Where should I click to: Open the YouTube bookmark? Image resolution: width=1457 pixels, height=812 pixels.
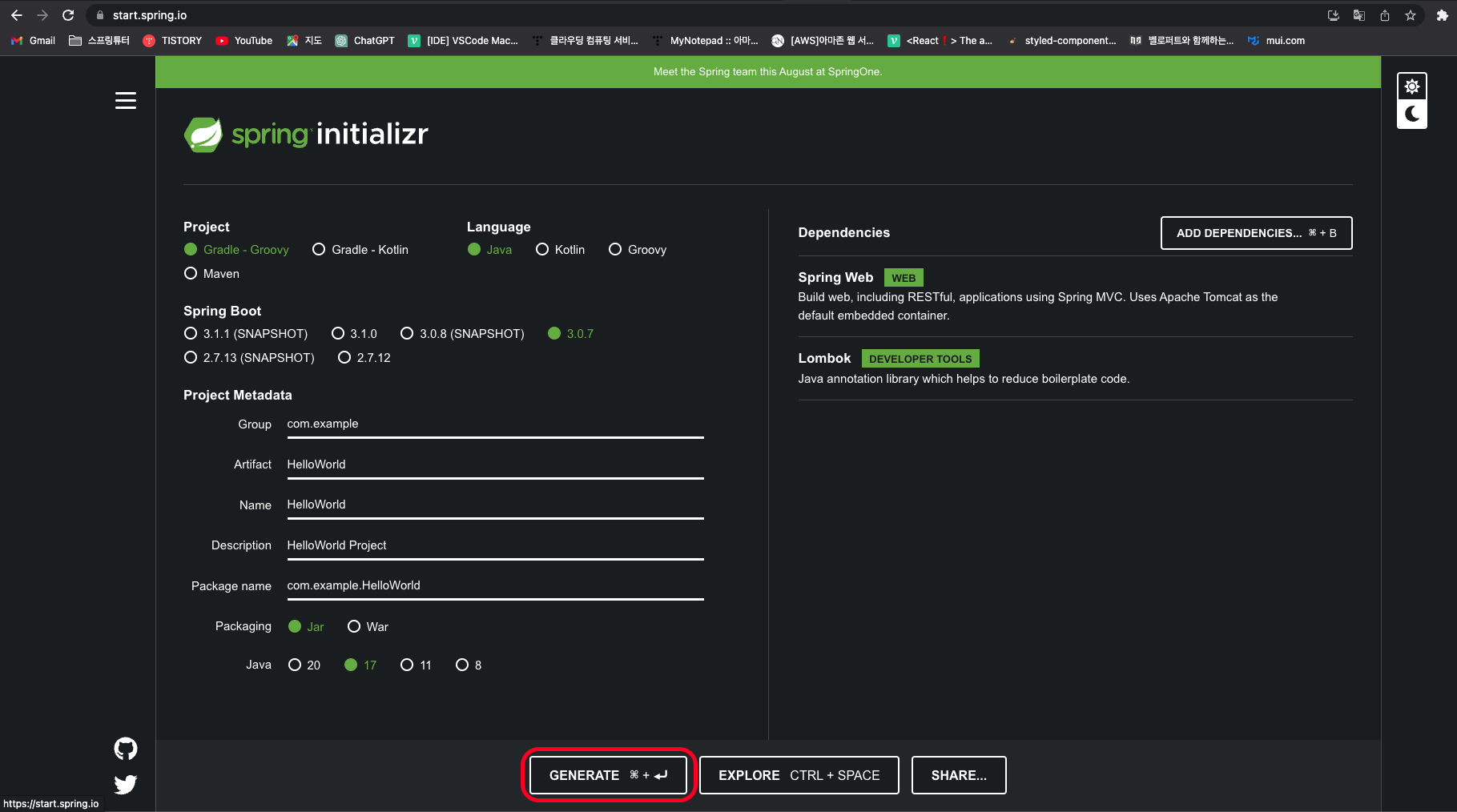pos(244,41)
